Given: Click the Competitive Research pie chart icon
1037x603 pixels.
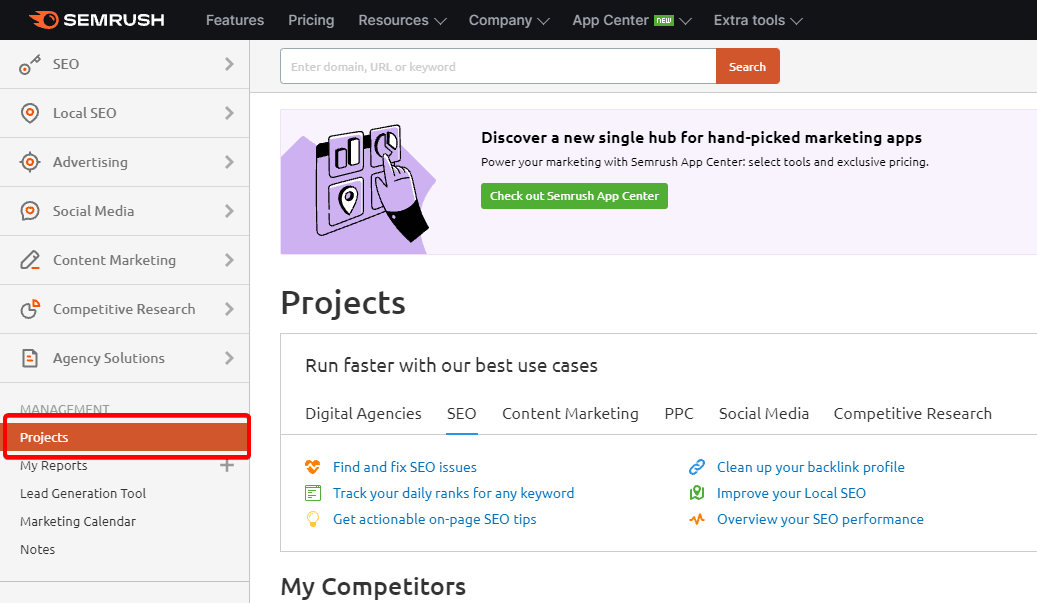Looking at the screenshot, I should 30,309.
